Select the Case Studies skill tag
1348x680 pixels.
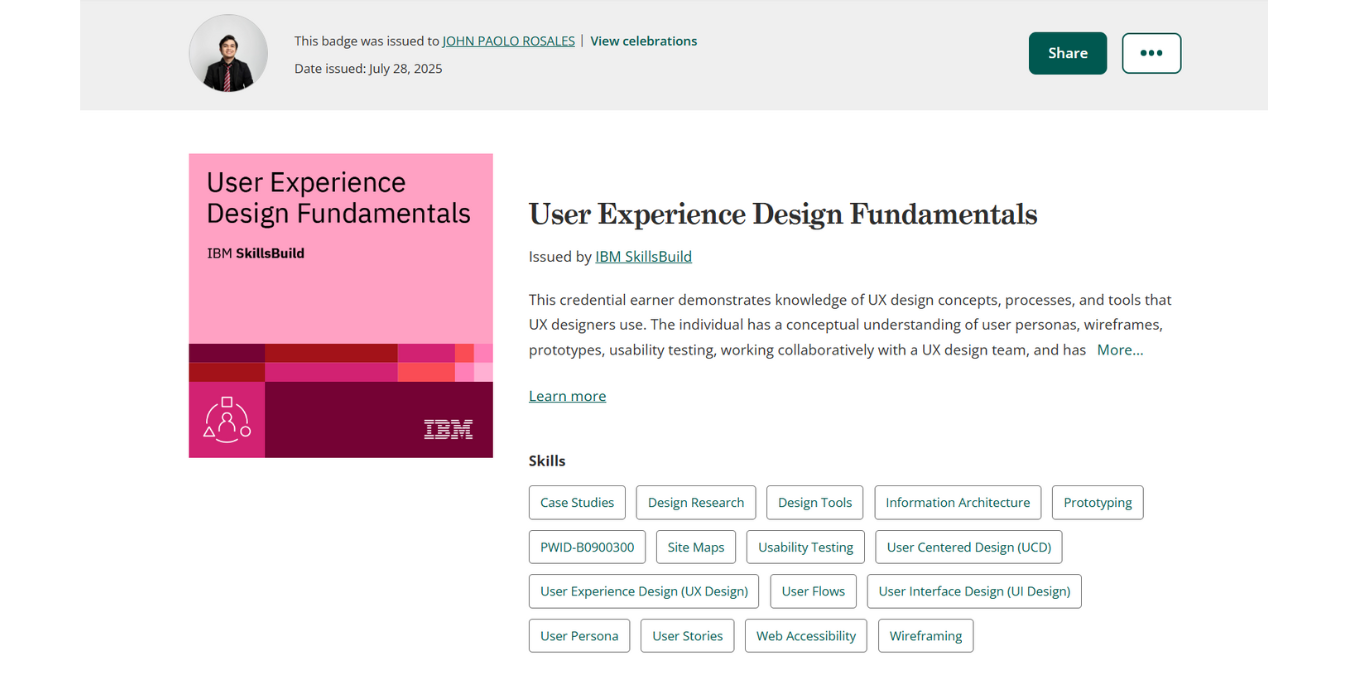(x=577, y=502)
